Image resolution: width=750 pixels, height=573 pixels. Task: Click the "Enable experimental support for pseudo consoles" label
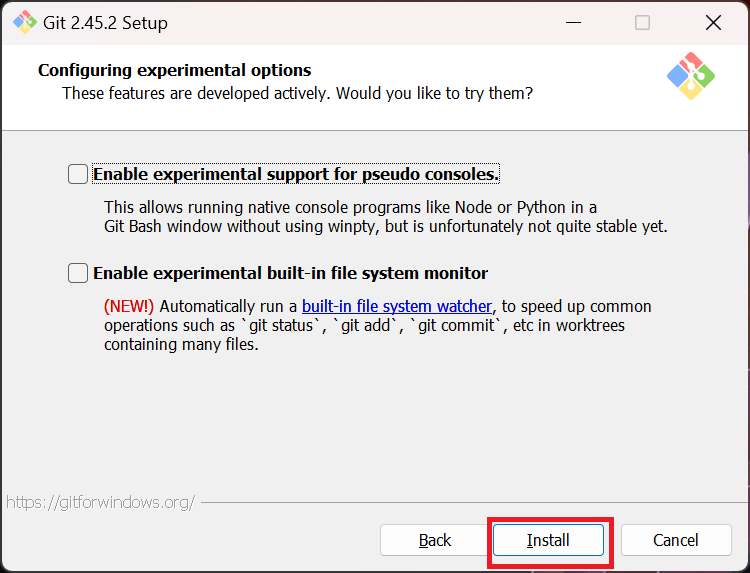(x=295, y=174)
